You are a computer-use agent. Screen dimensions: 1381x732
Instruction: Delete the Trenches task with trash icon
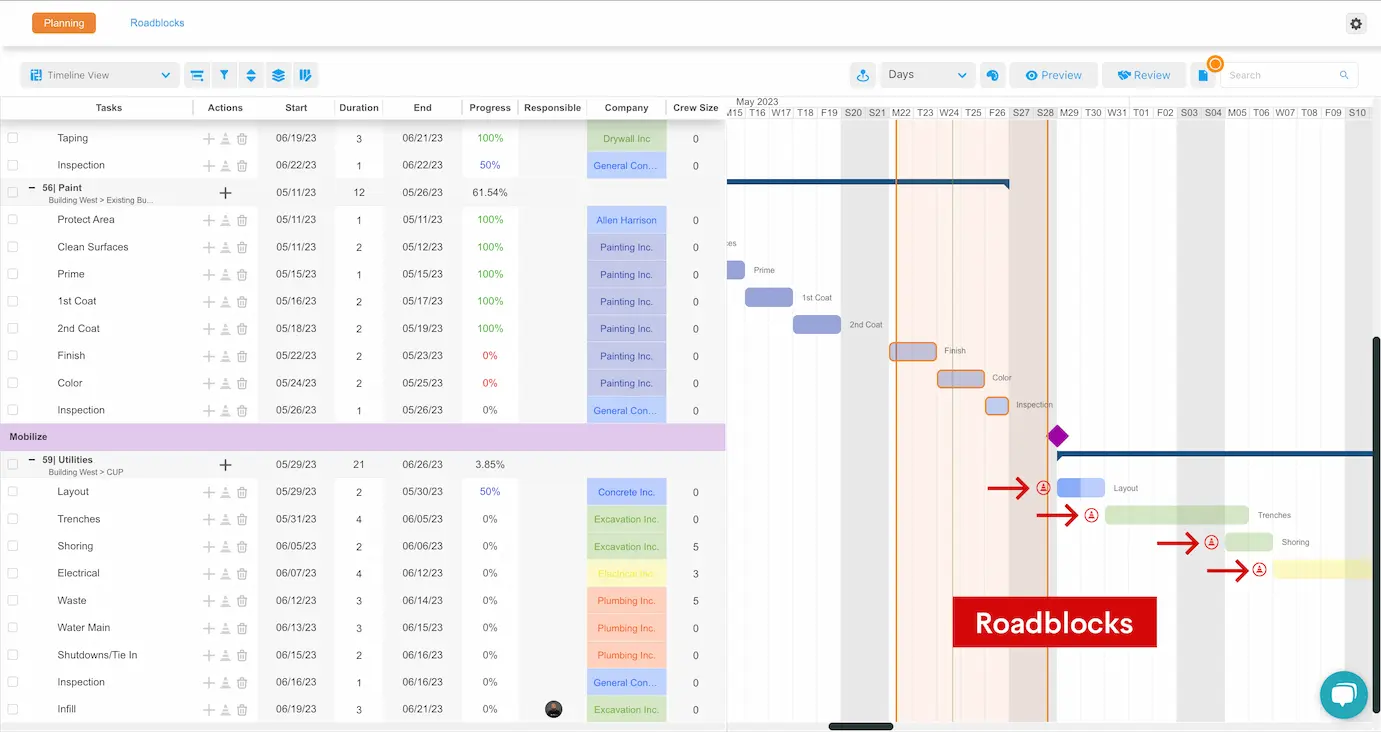click(x=242, y=519)
